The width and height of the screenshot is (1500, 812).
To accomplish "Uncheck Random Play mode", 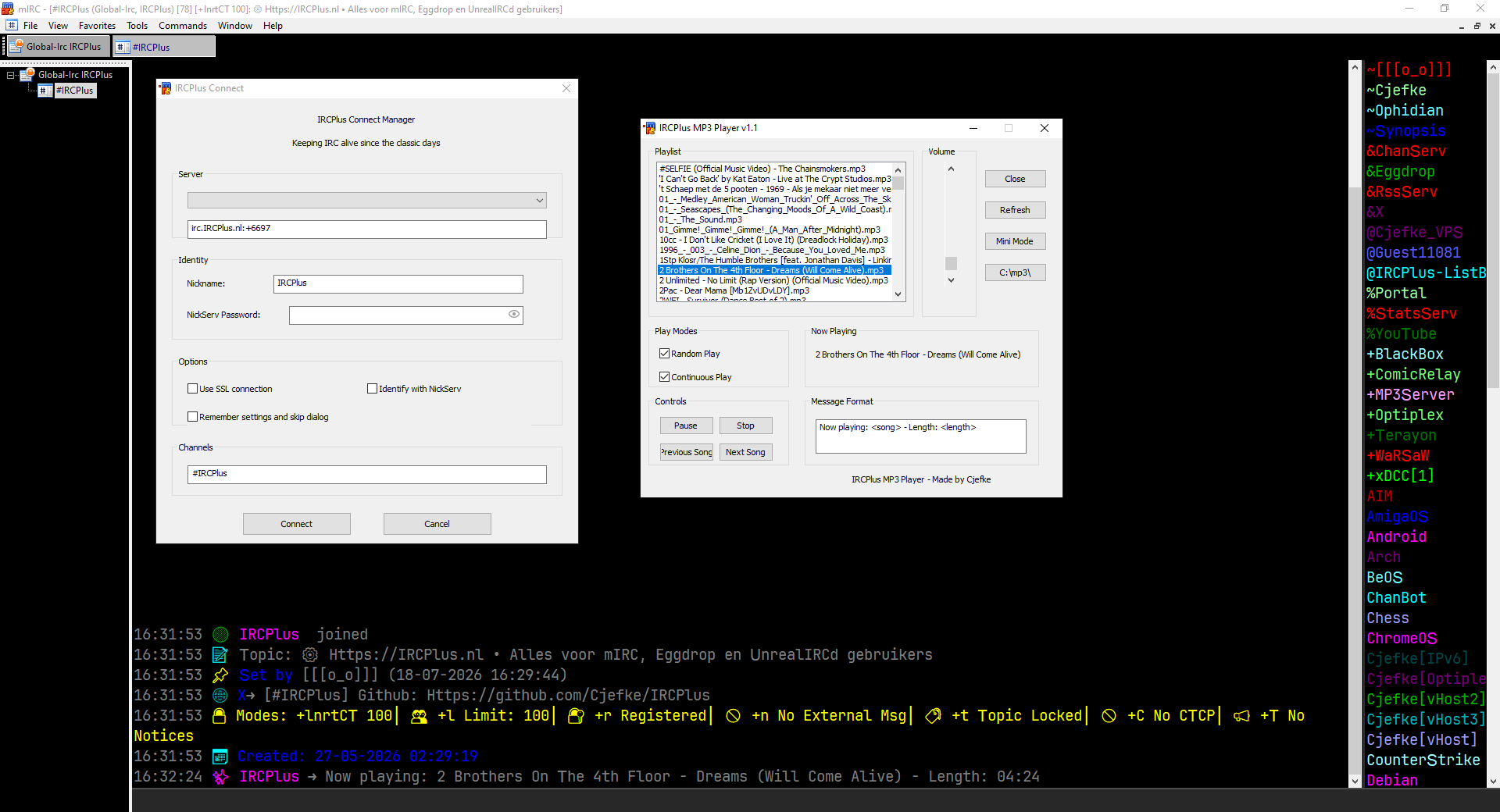I will point(665,354).
